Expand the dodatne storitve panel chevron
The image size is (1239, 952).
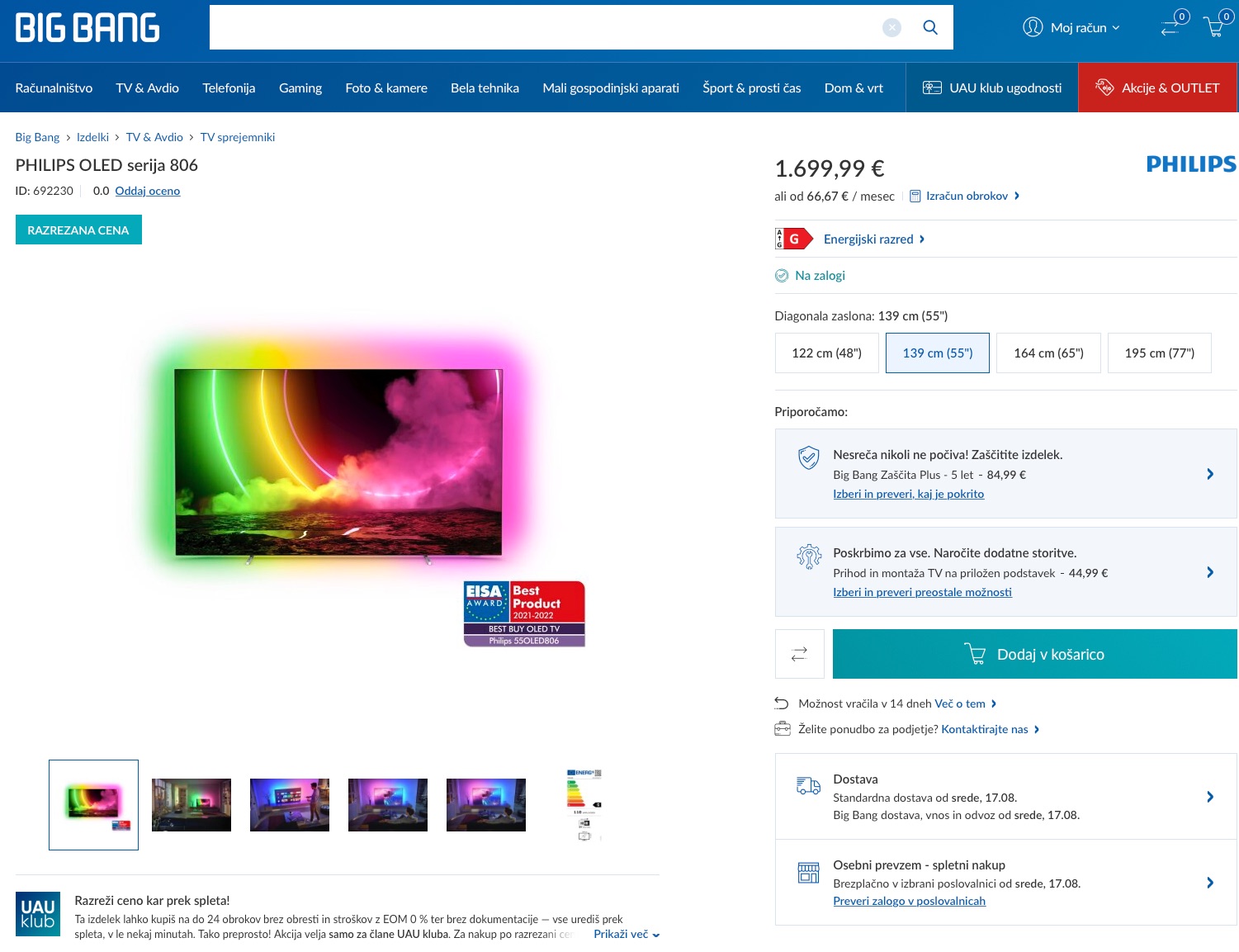pyautogui.click(x=1210, y=572)
